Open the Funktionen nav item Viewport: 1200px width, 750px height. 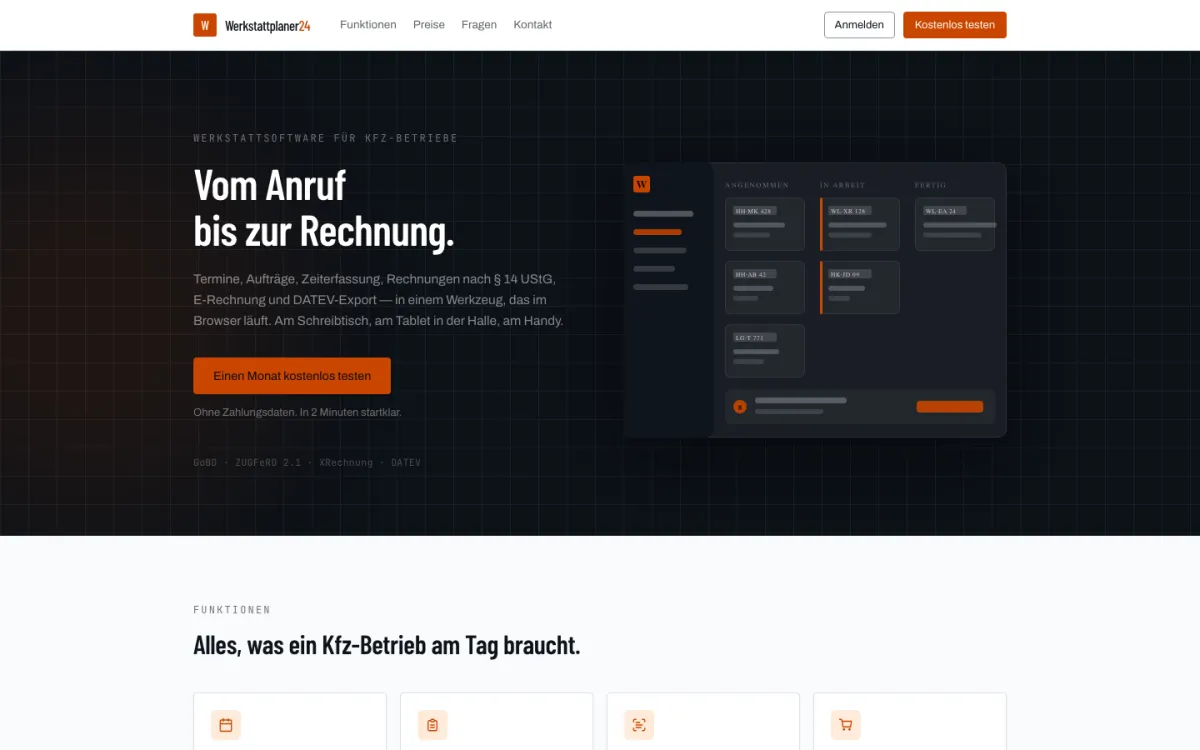(368, 25)
